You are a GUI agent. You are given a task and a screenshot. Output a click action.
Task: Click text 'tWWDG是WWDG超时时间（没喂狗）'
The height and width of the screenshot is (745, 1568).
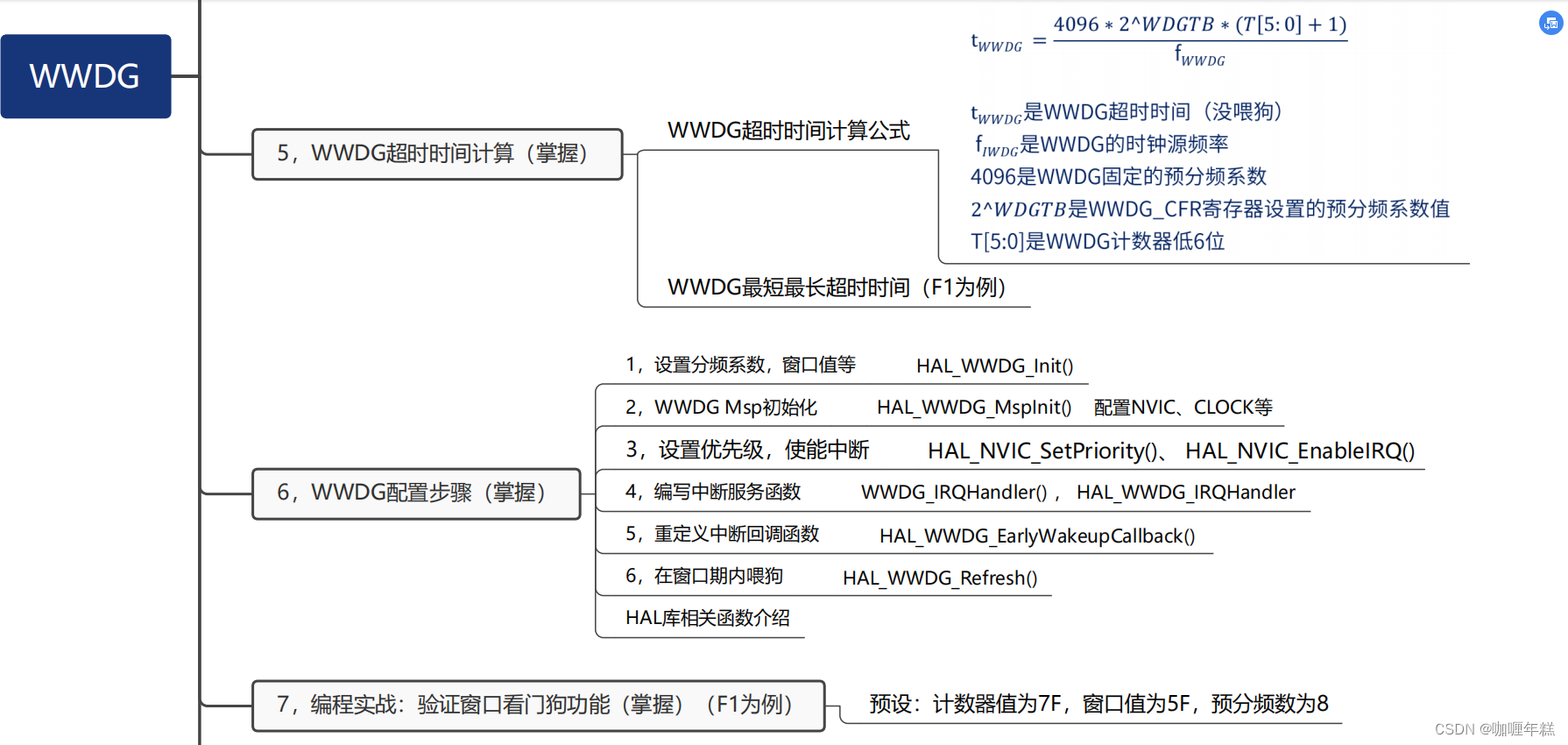point(1127,112)
